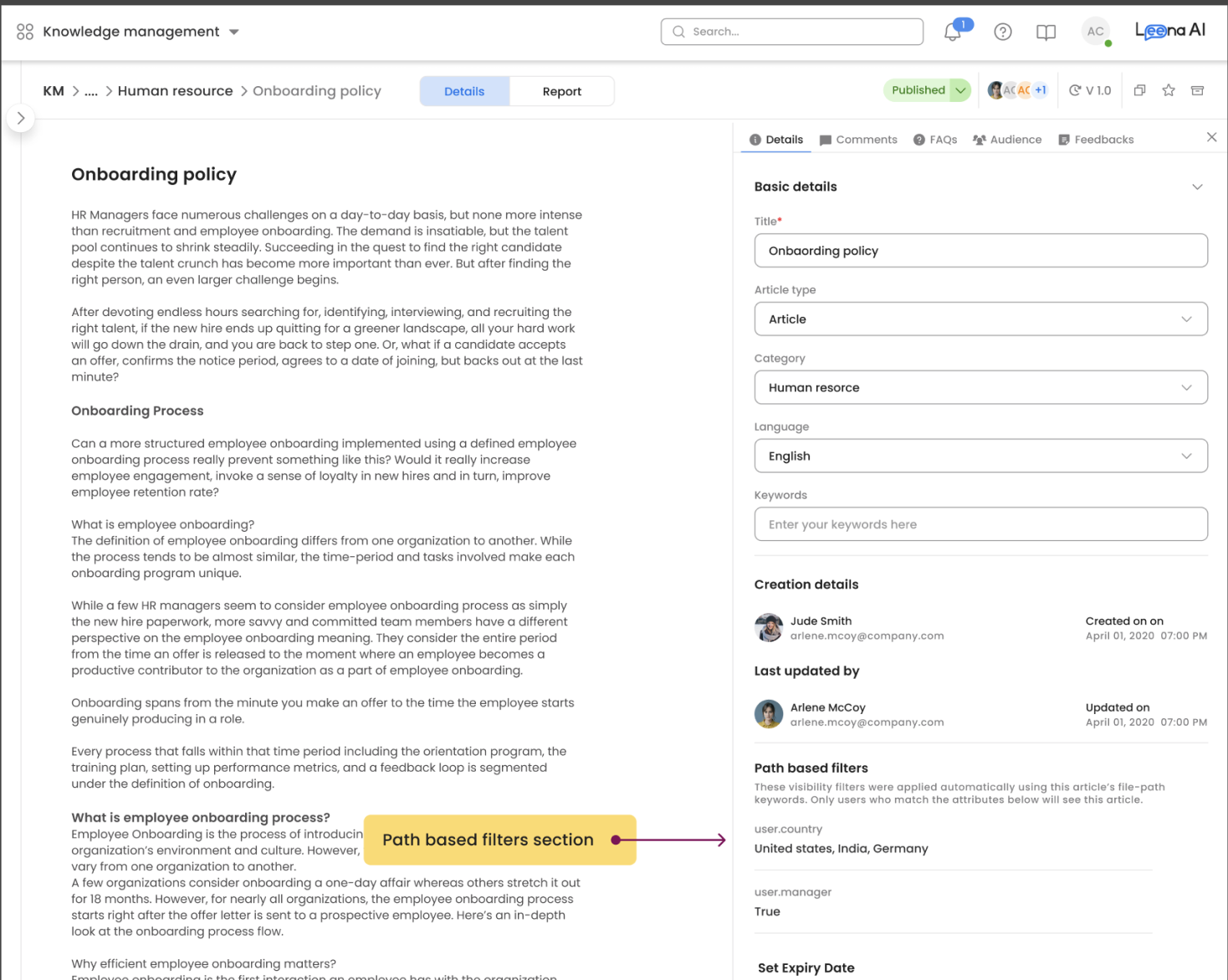The image size is (1228, 980).
Task: Switch to the Report view tab
Action: tap(561, 91)
